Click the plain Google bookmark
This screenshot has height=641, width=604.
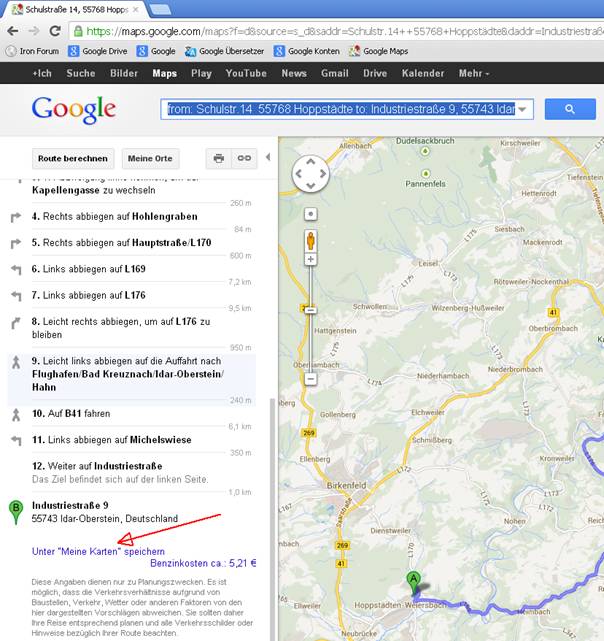point(156,51)
